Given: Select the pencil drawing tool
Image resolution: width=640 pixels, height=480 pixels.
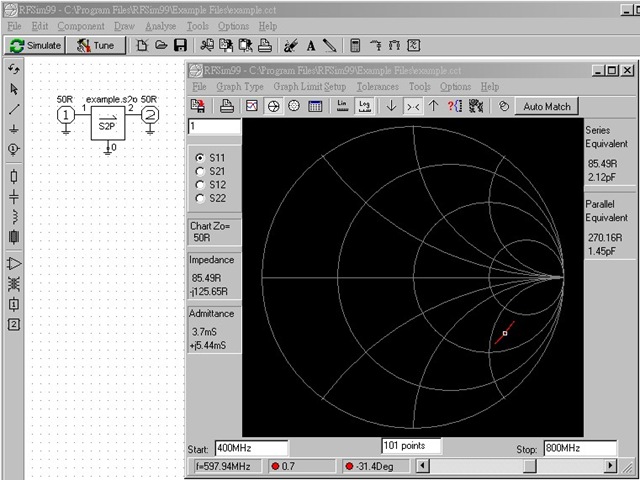Looking at the screenshot, I should pyautogui.click(x=330, y=45).
